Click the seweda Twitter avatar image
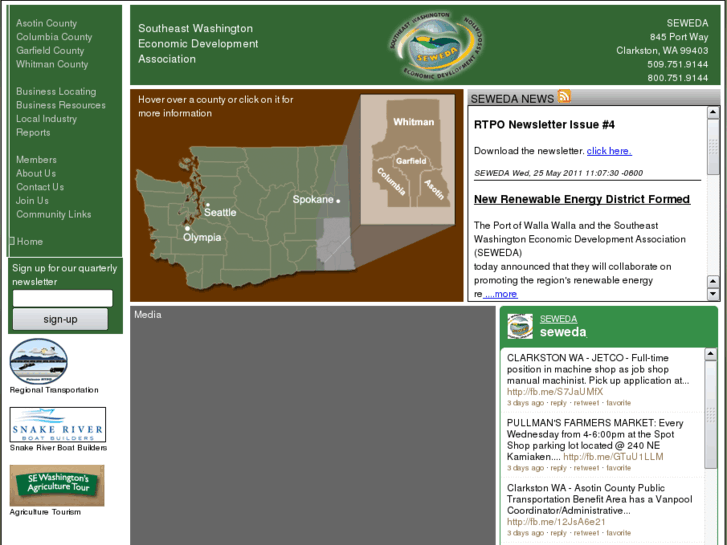This screenshot has width=727, height=545. [x=520, y=326]
